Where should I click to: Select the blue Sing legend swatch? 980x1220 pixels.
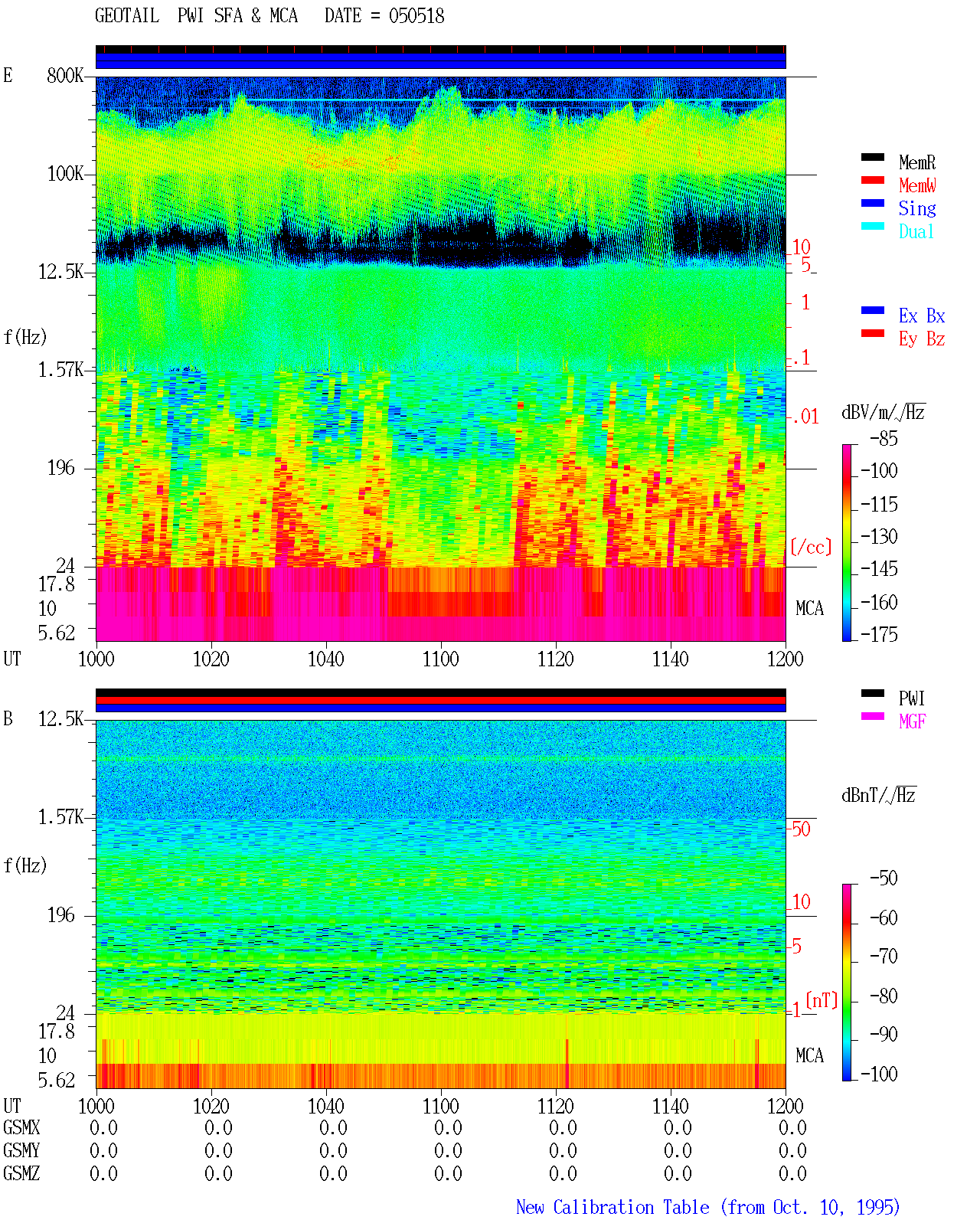pos(872,204)
